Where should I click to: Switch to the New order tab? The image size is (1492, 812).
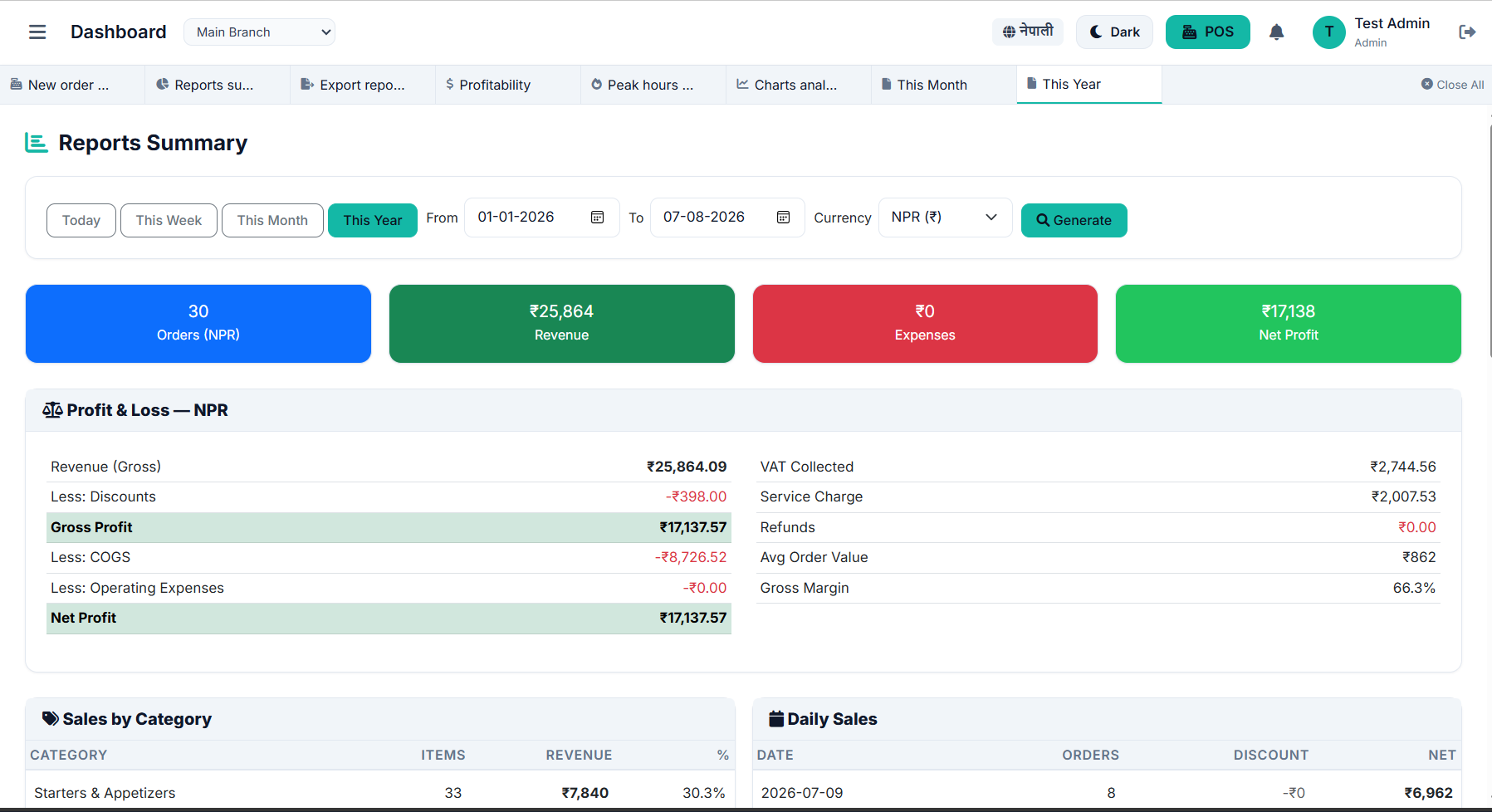[72, 85]
